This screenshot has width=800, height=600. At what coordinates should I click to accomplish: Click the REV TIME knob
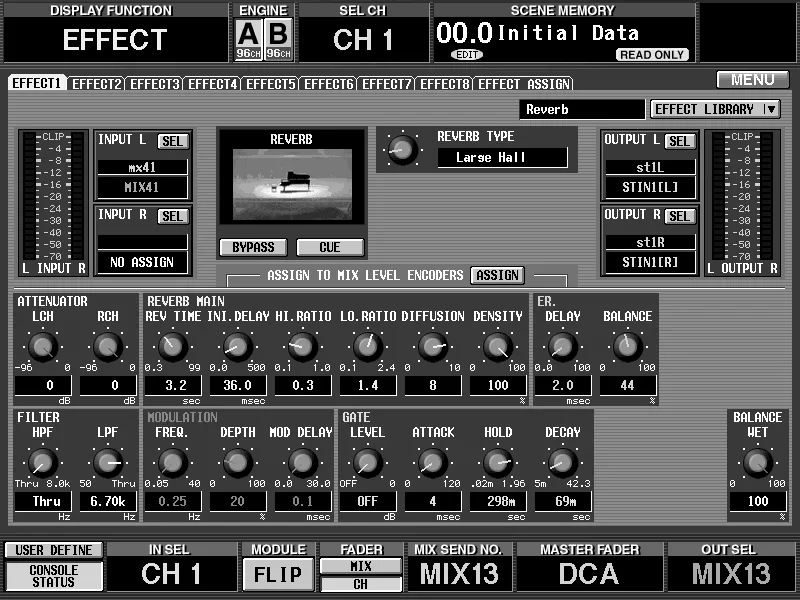click(172, 346)
